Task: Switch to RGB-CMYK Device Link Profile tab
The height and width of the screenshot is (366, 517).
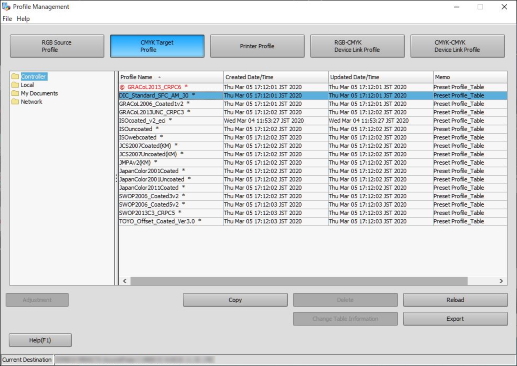Action: click(x=357, y=46)
